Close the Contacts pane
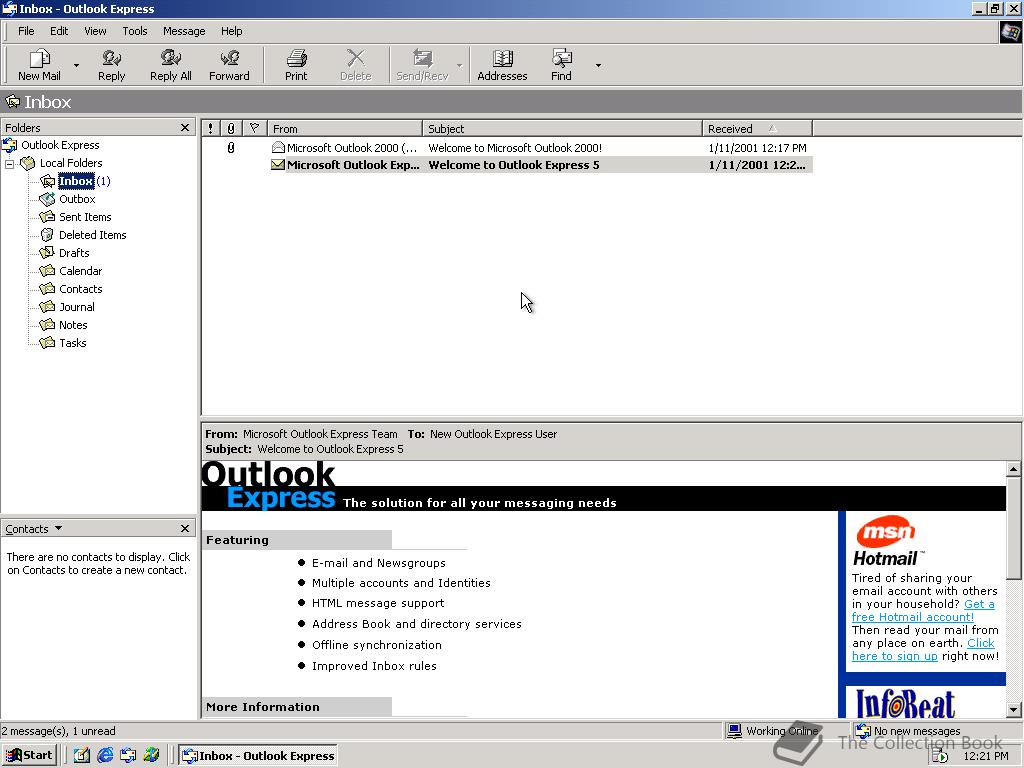Viewport: 1024px width, 768px height. click(x=185, y=528)
